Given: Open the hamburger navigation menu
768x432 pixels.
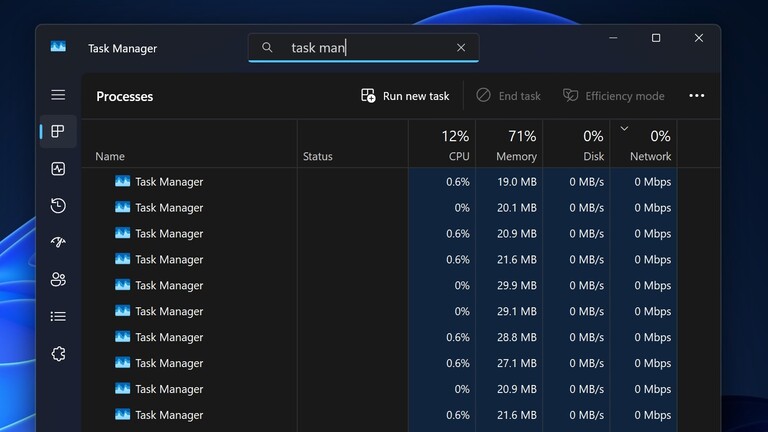Looking at the screenshot, I should tap(58, 95).
